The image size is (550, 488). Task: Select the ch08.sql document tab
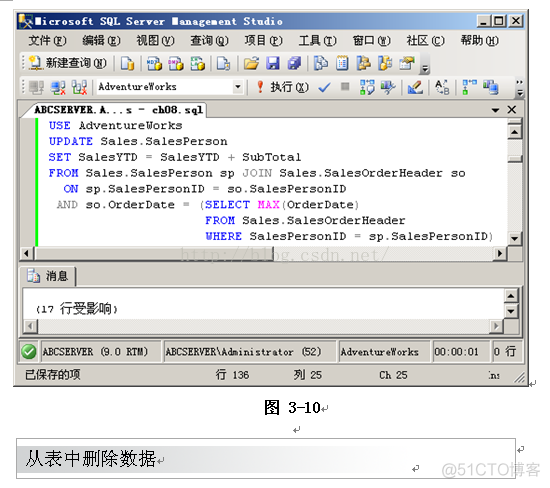pyautogui.click(x=119, y=110)
